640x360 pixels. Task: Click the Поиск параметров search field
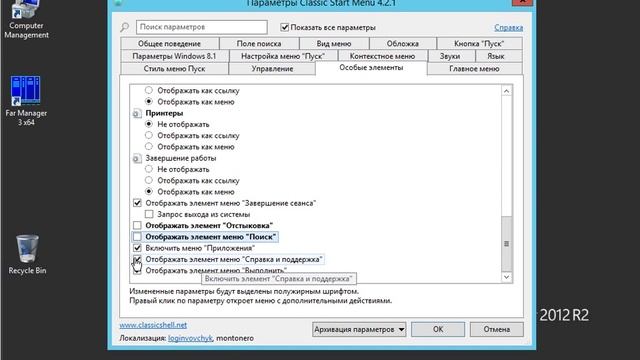pos(202,27)
